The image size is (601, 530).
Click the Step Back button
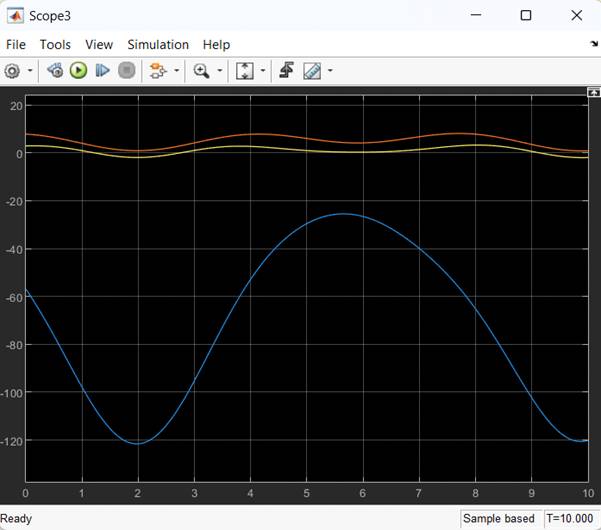(x=56, y=71)
